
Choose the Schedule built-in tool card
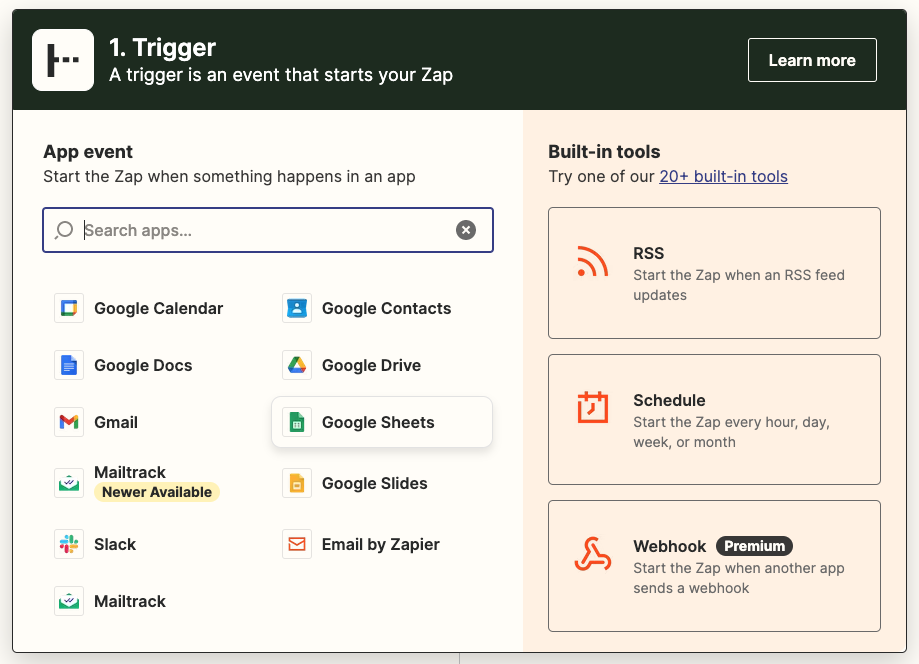pos(714,420)
